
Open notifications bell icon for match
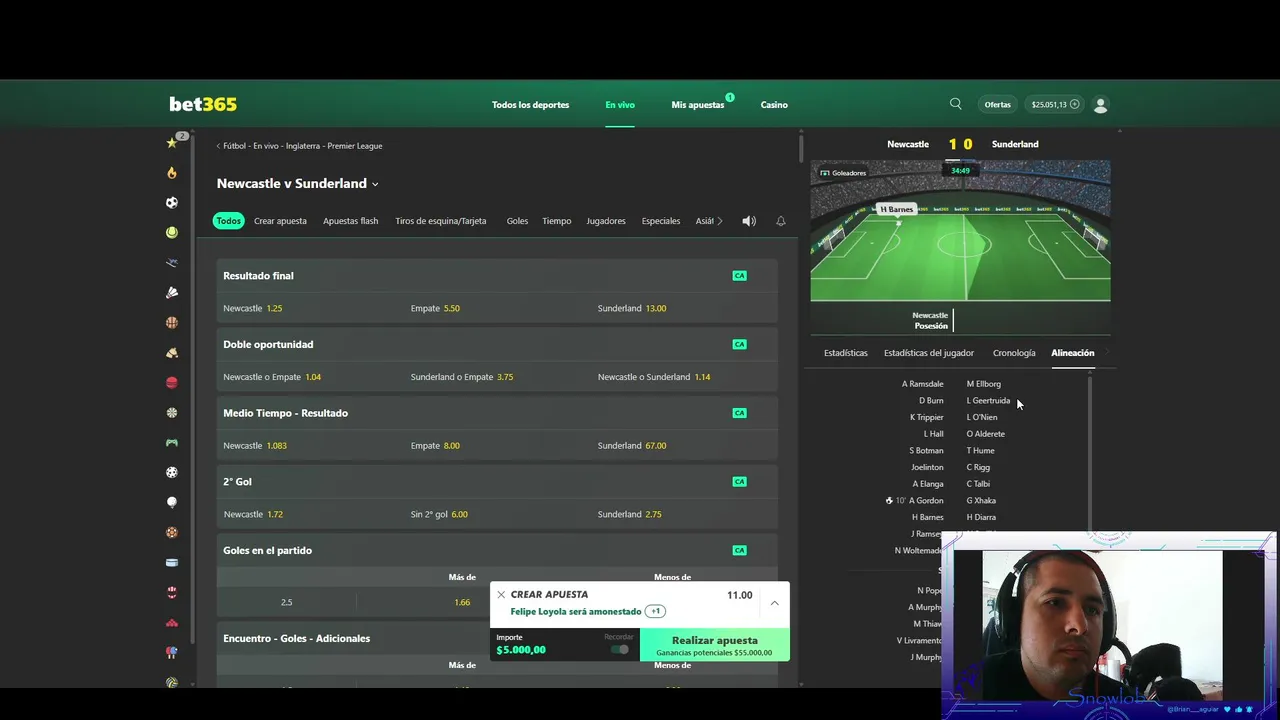781,221
